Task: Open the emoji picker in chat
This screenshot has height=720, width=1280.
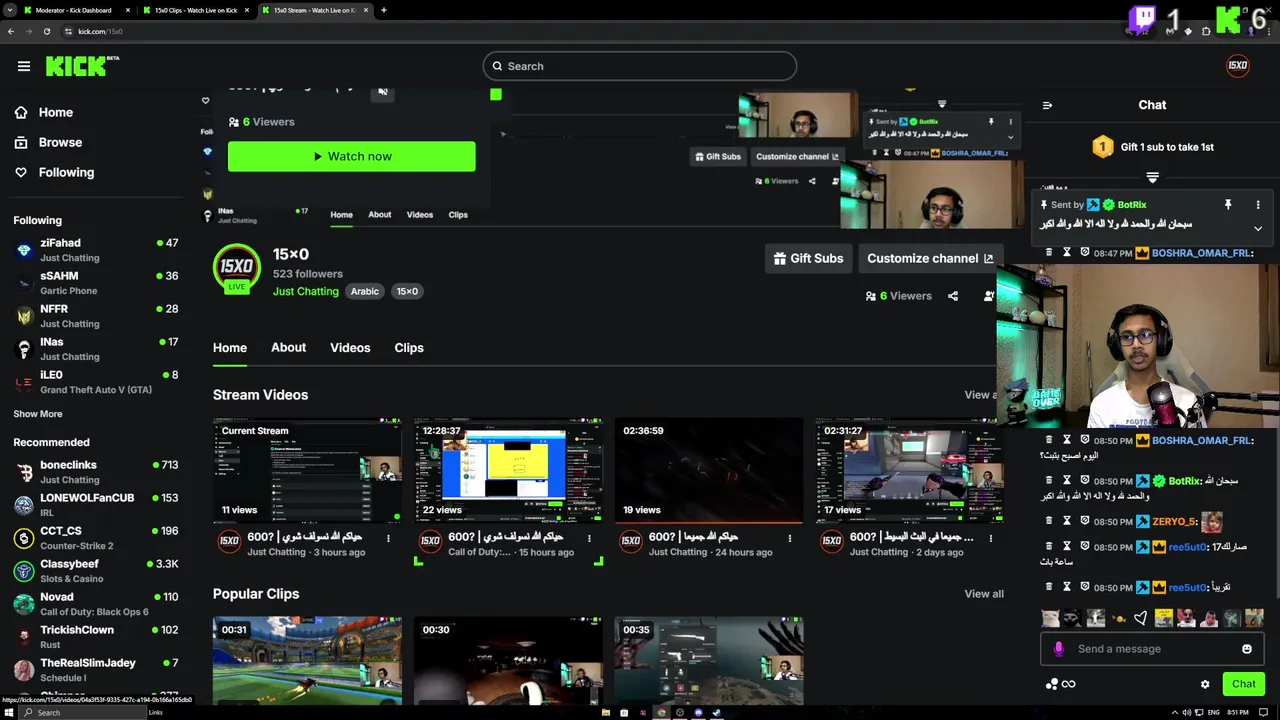Action: pos(1247,649)
